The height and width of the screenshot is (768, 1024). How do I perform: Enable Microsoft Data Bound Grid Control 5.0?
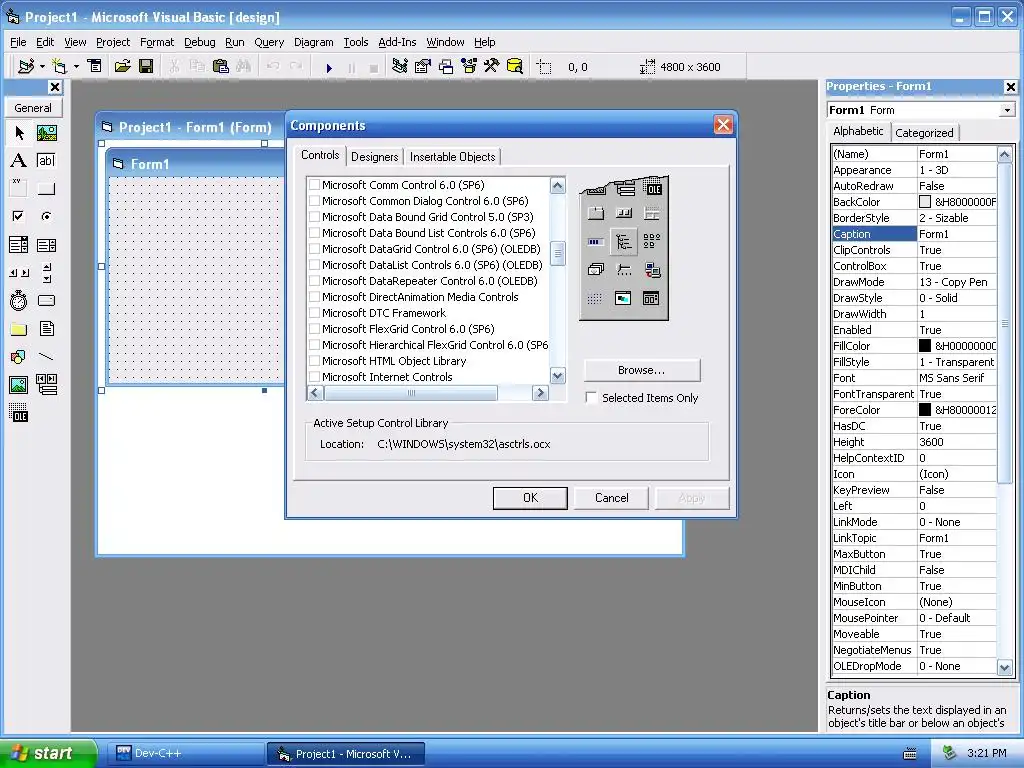314,217
